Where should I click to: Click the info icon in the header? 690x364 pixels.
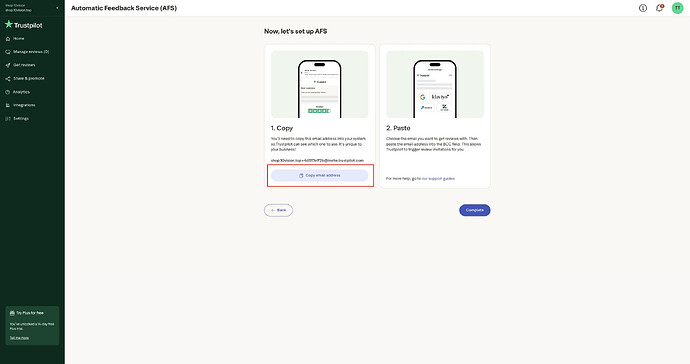(643, 8)
